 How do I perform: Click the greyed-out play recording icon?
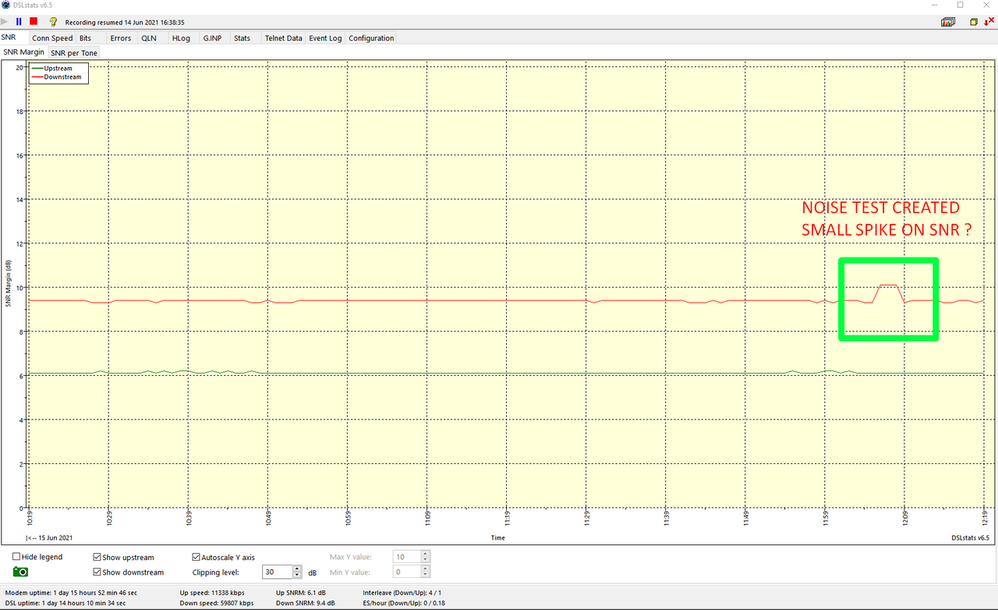point(6,21)
